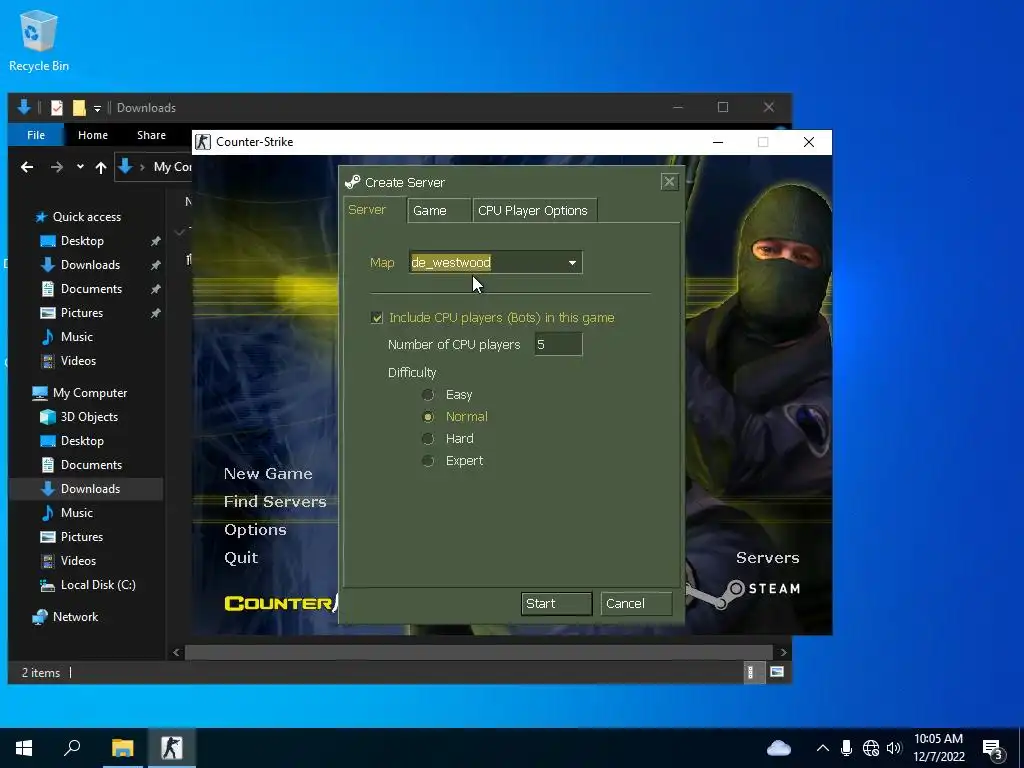The image size is (1024, 768).
Task: Open the File menu in Explorer
Action: [36, 135]
